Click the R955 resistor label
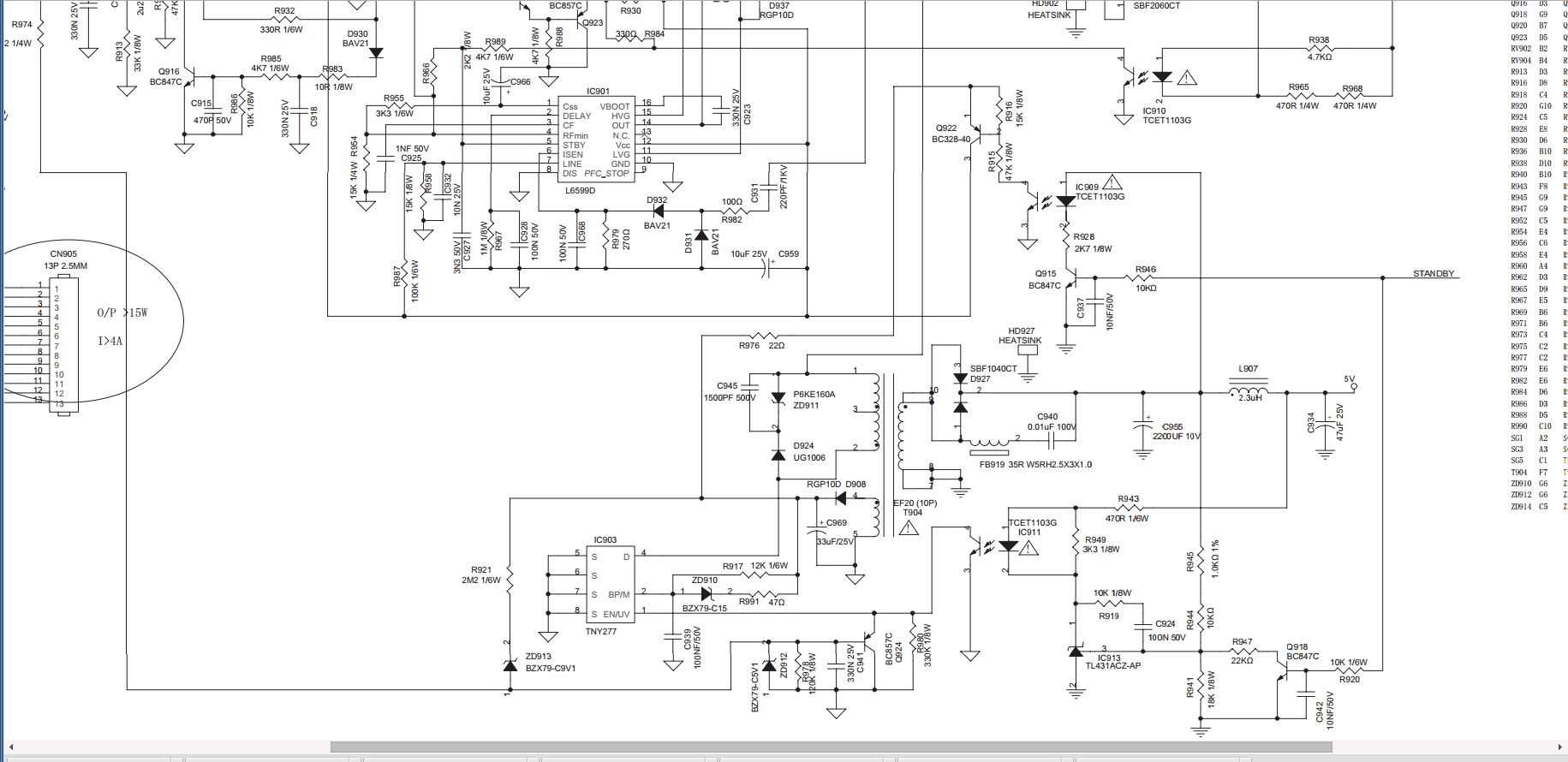This screenshot has height=762, width=1568. (x=393, y=98)
